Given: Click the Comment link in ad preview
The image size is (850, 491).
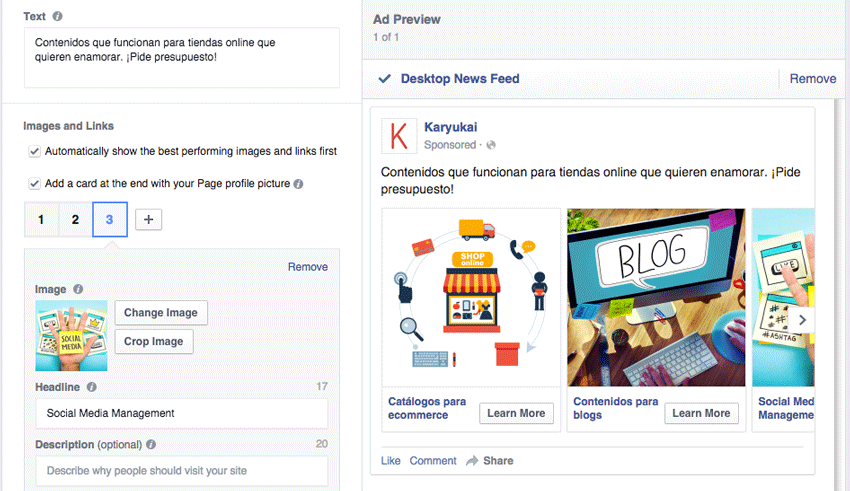Looking at the screenshot, I should pyautogui.click(x=433, y=461).
